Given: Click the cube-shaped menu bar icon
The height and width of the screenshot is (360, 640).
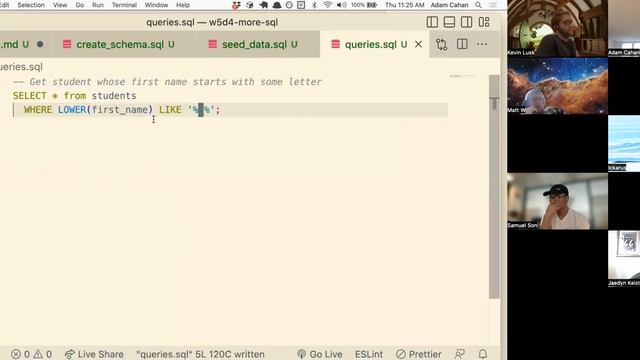Looking at the screenshot, I should [249, 5].
